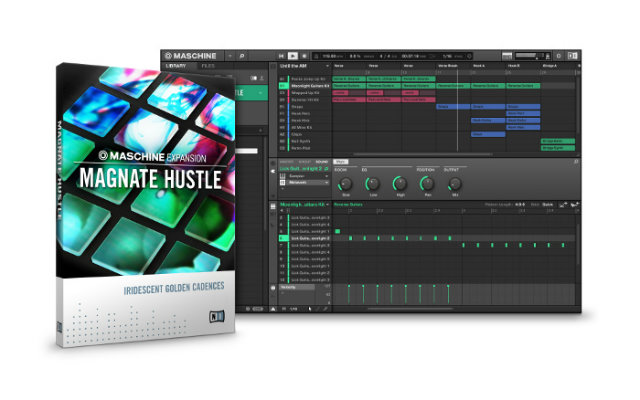Image resolution: width=640 pixels, height=400 pixels.
Task: Click the plug-in icon left of the sound name
Action: (273, 171)
